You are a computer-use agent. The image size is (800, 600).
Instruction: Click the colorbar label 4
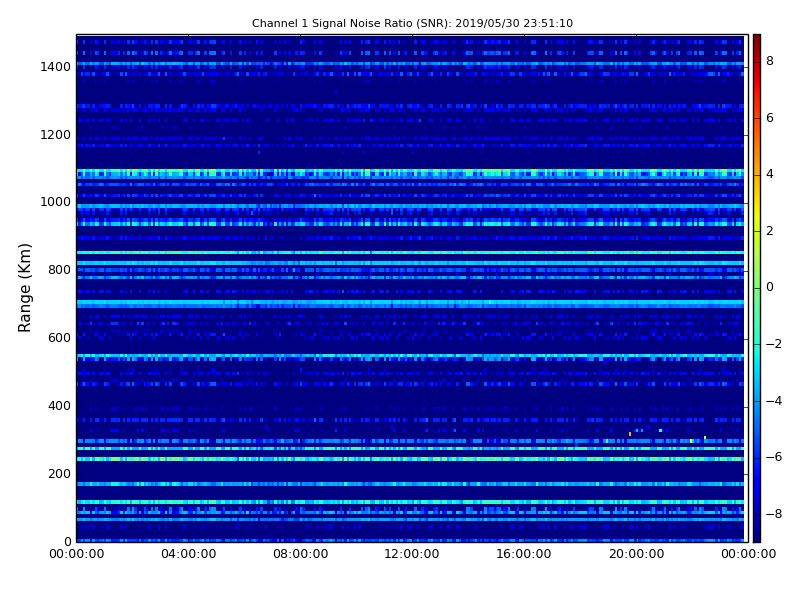770,174
